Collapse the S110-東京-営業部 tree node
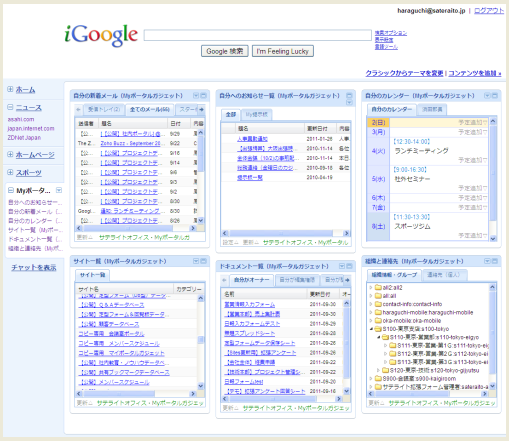 (378, 337)
